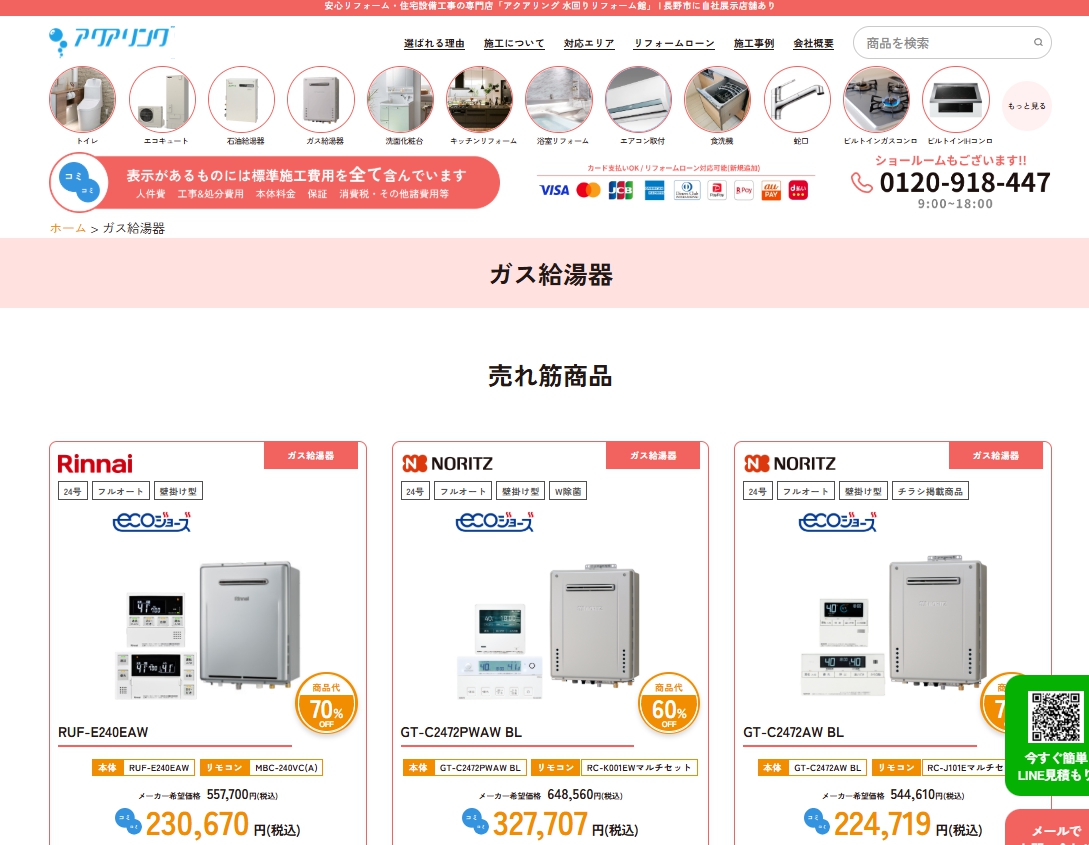The width and height of the screenshot is (1089, 845).
Task: Click the アクアリング logo
Action: 112,40
